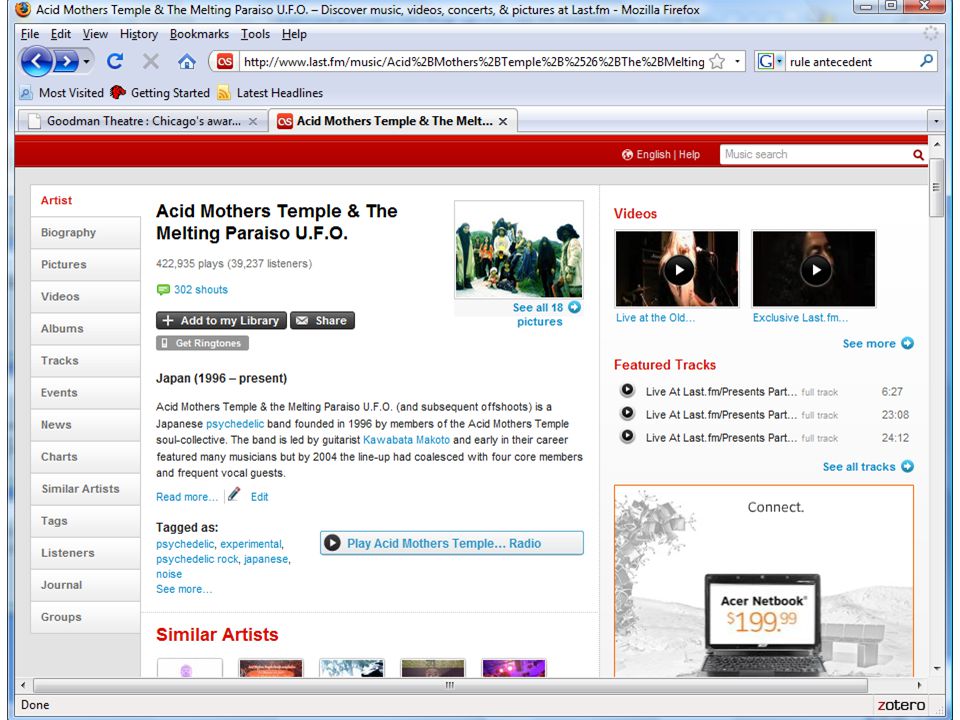Reload the page with the Refresh icon
The width and height of the screenshot is (960, 720).
tap(115, 61)
